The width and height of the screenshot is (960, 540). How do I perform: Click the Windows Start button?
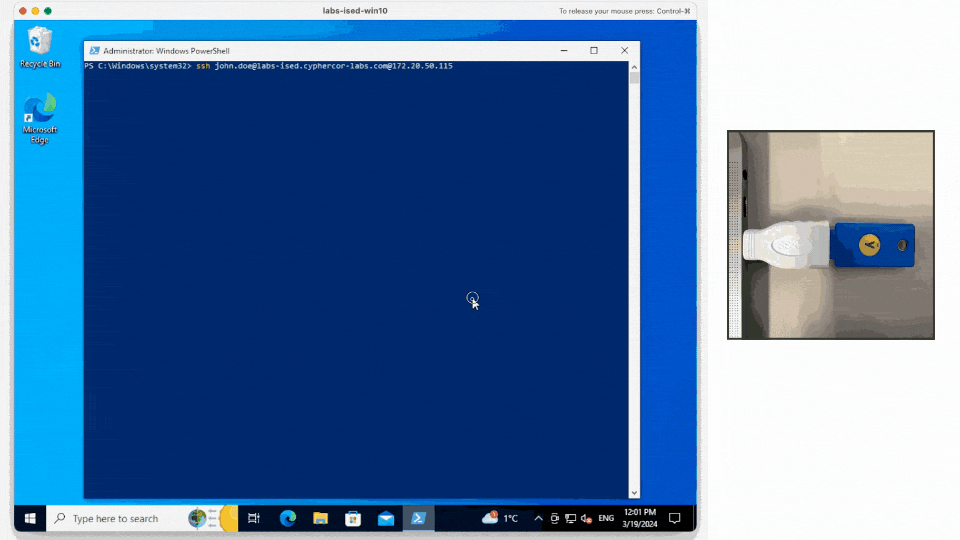(30, 518)
